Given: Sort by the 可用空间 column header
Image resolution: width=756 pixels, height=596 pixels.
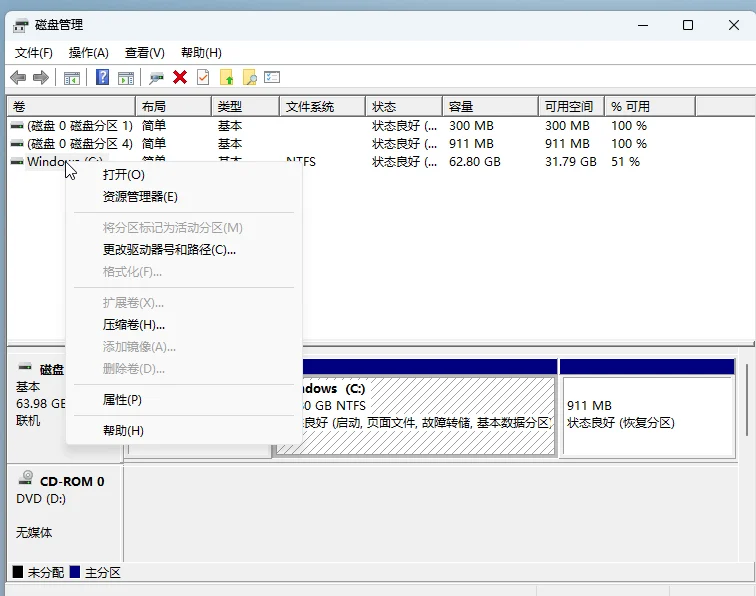Looking at the screenshot, I should (572, 107).
